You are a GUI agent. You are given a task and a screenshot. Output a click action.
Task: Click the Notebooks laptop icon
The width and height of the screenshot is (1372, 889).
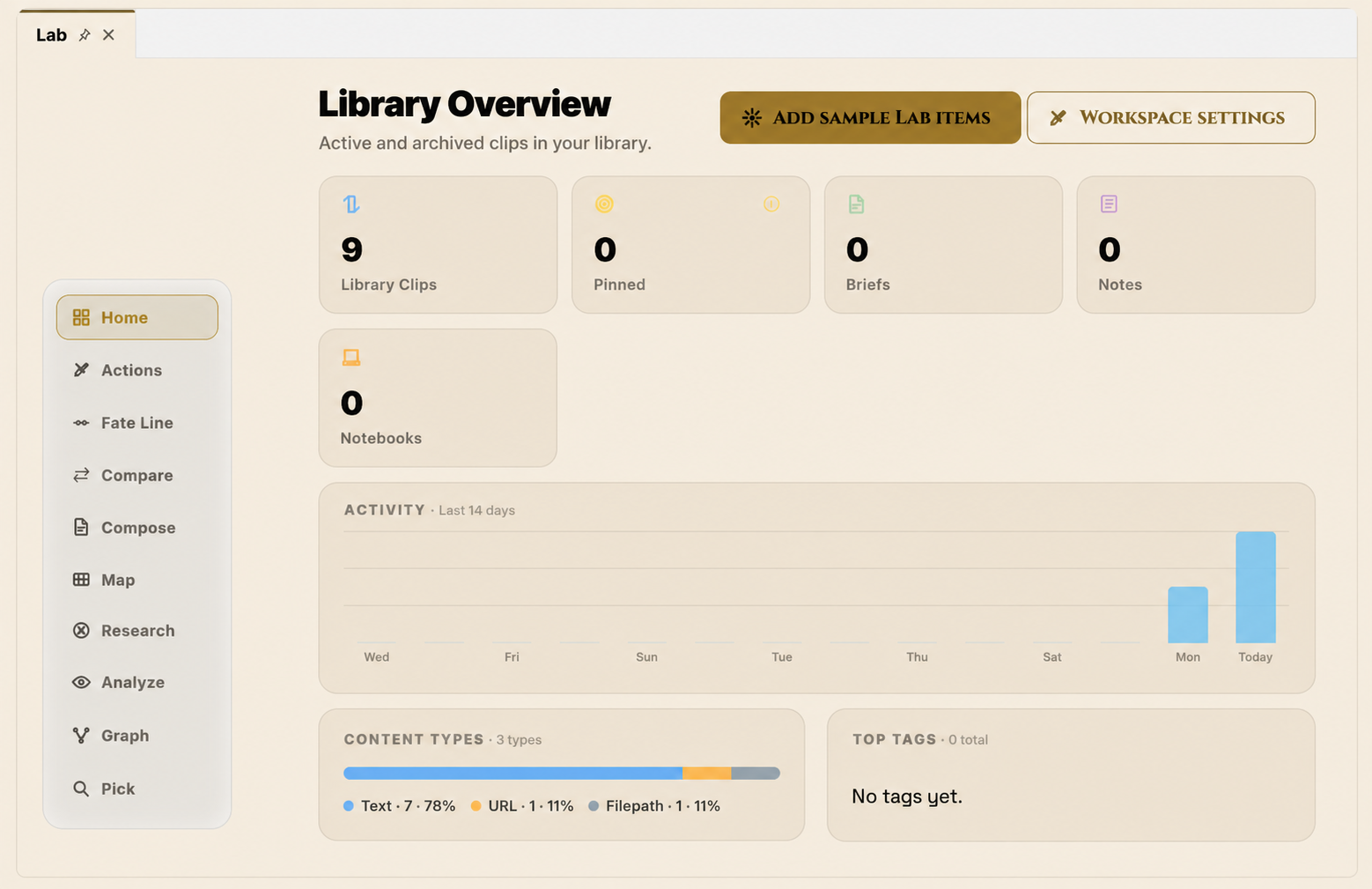[x=351, y=358]
